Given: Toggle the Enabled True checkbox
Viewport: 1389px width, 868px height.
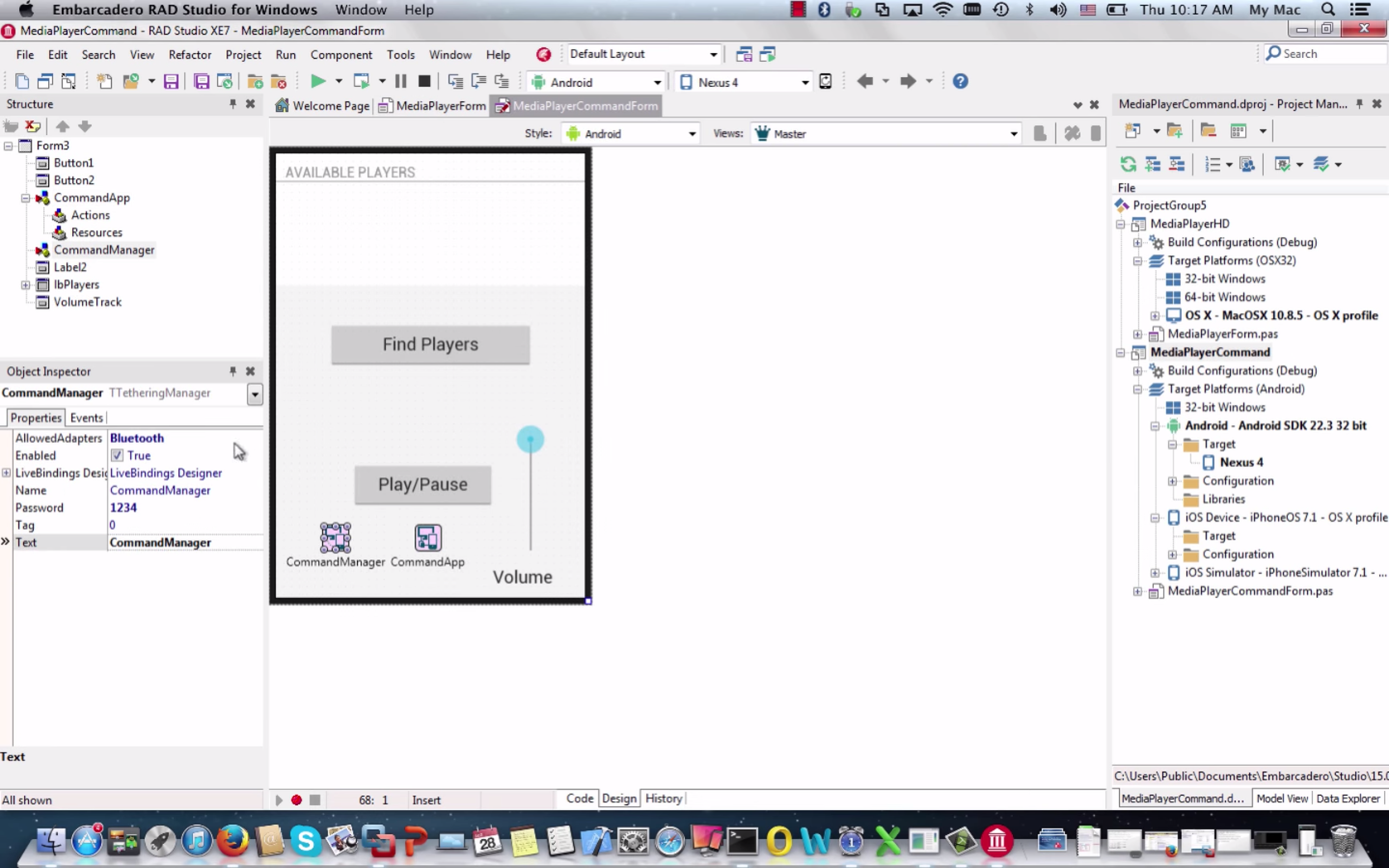Looking at the screenshot, I should tap(117, 456).
